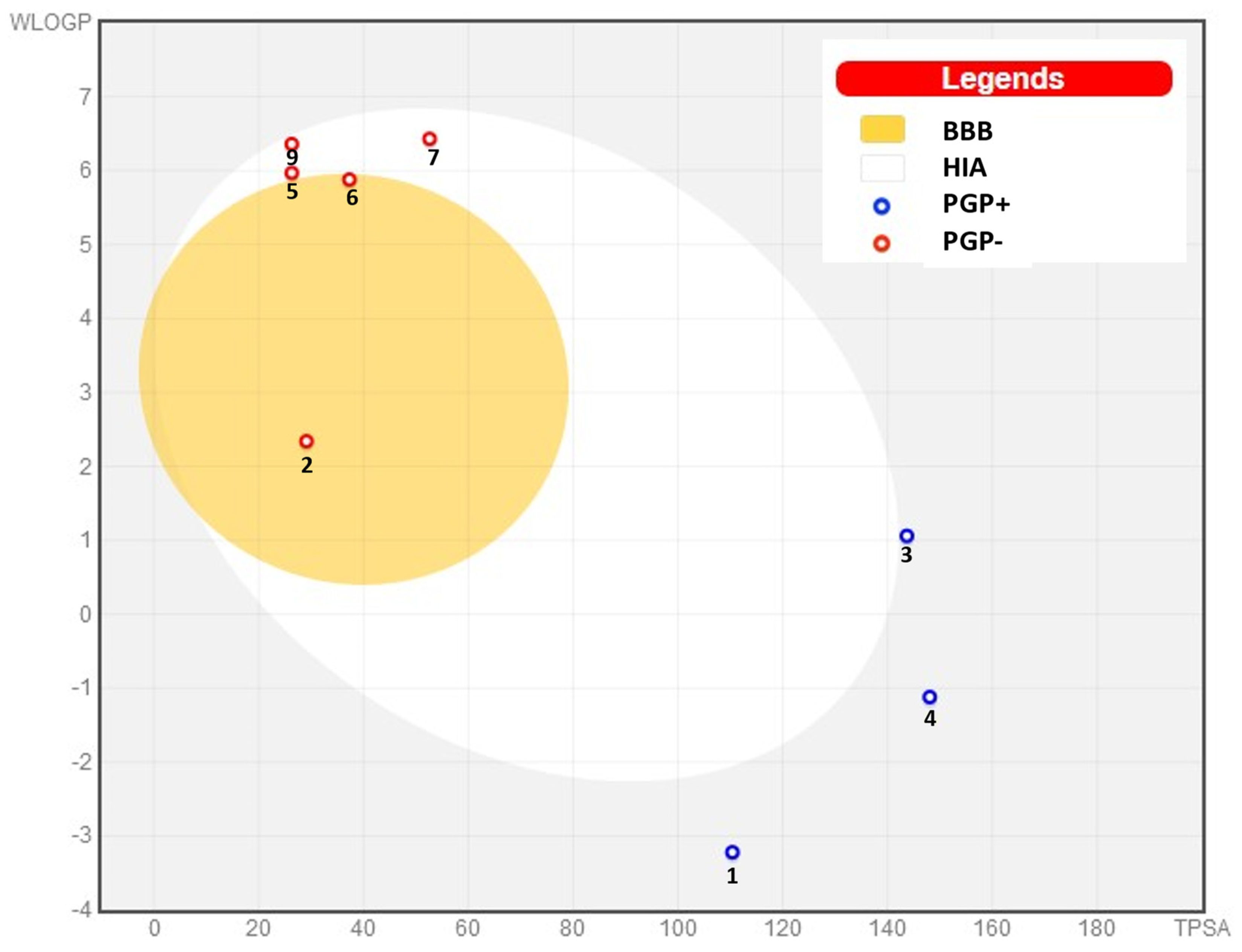Image resolution: width=1242 pixels, height=952 pixels.
Task: Click the red data point labeled 5
Action: tap(292, 173)
